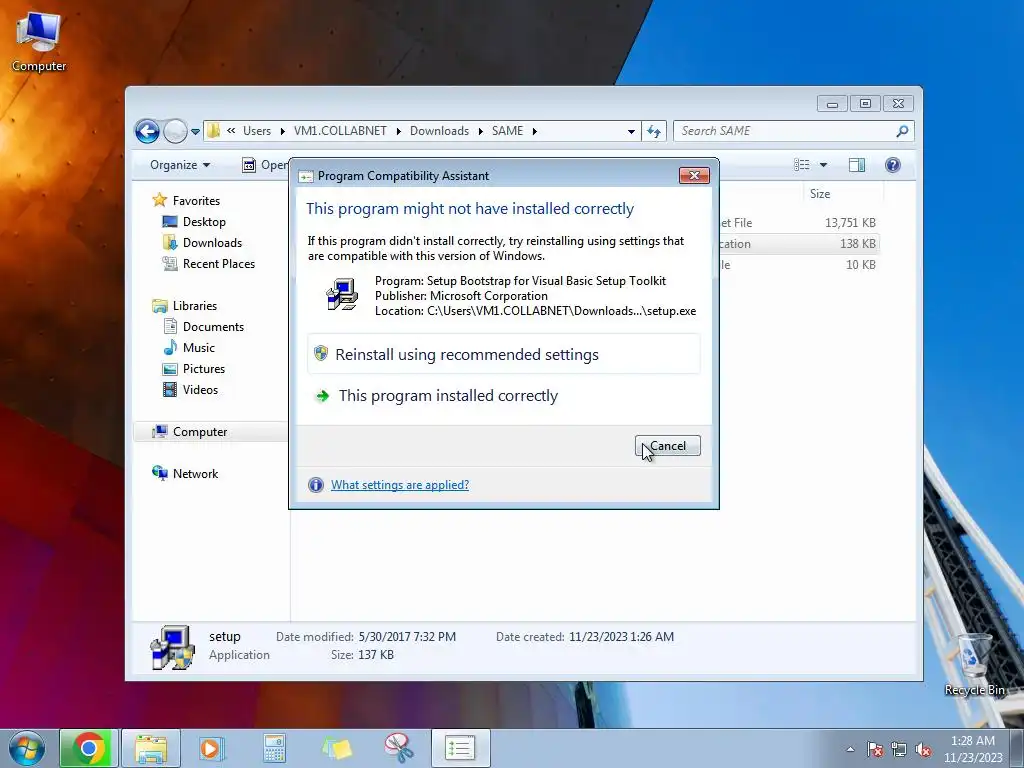Image resolution: width=1024 pixels, height=768 pixels.
Task: Expand the arrow after Downloads in breadcrumb
Action: [481, 131]
